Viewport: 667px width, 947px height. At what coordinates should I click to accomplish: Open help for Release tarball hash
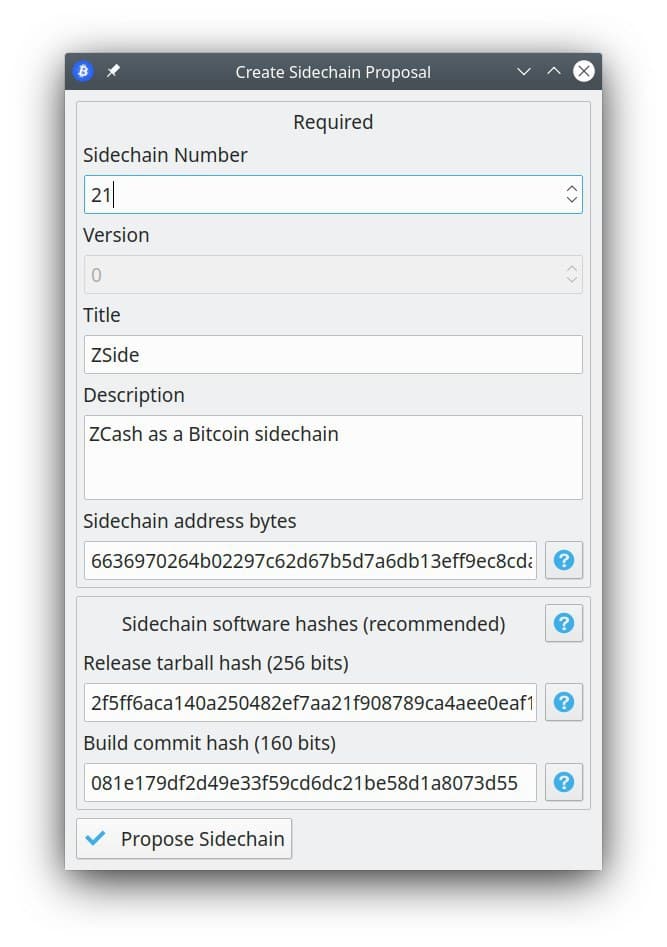[x=564, y=702]
